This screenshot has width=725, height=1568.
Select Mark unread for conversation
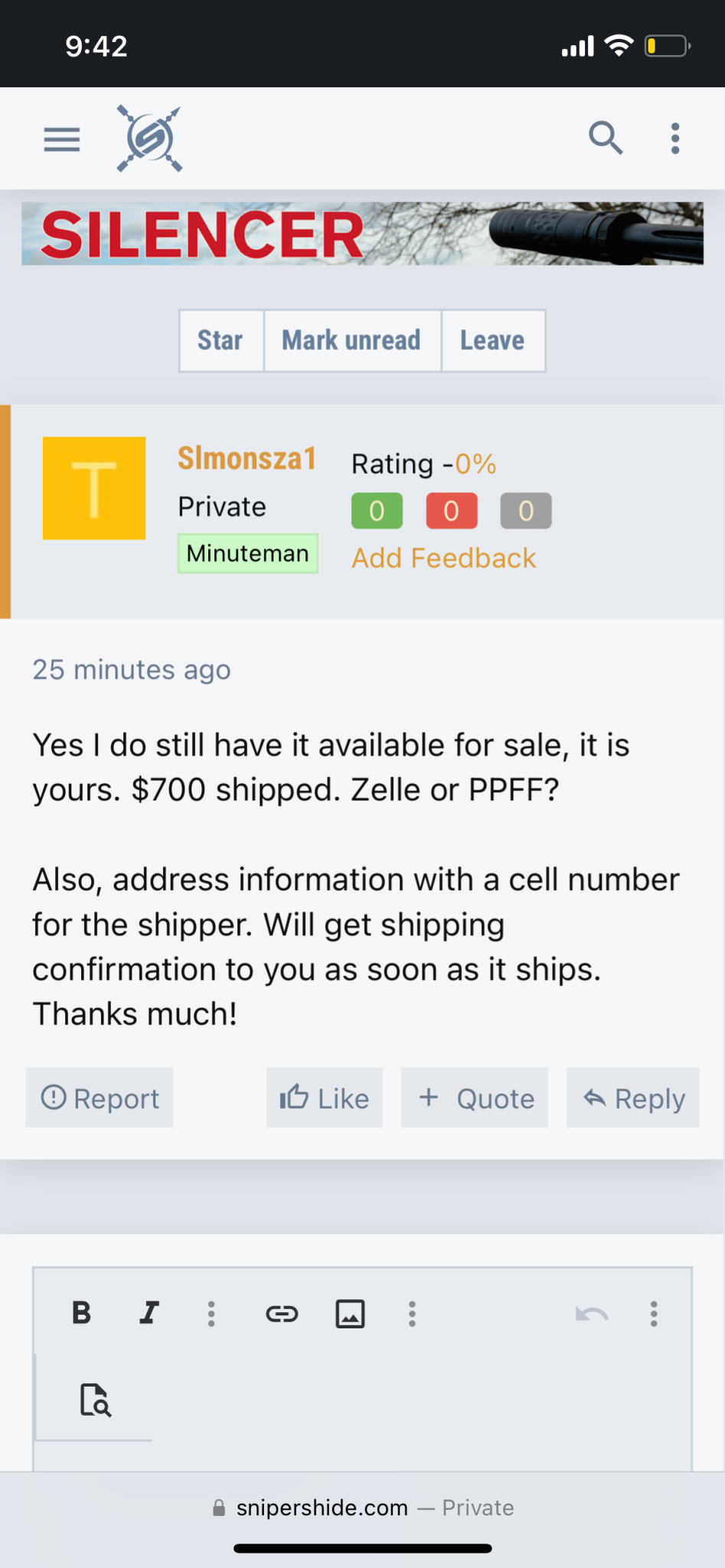point(351,341)
